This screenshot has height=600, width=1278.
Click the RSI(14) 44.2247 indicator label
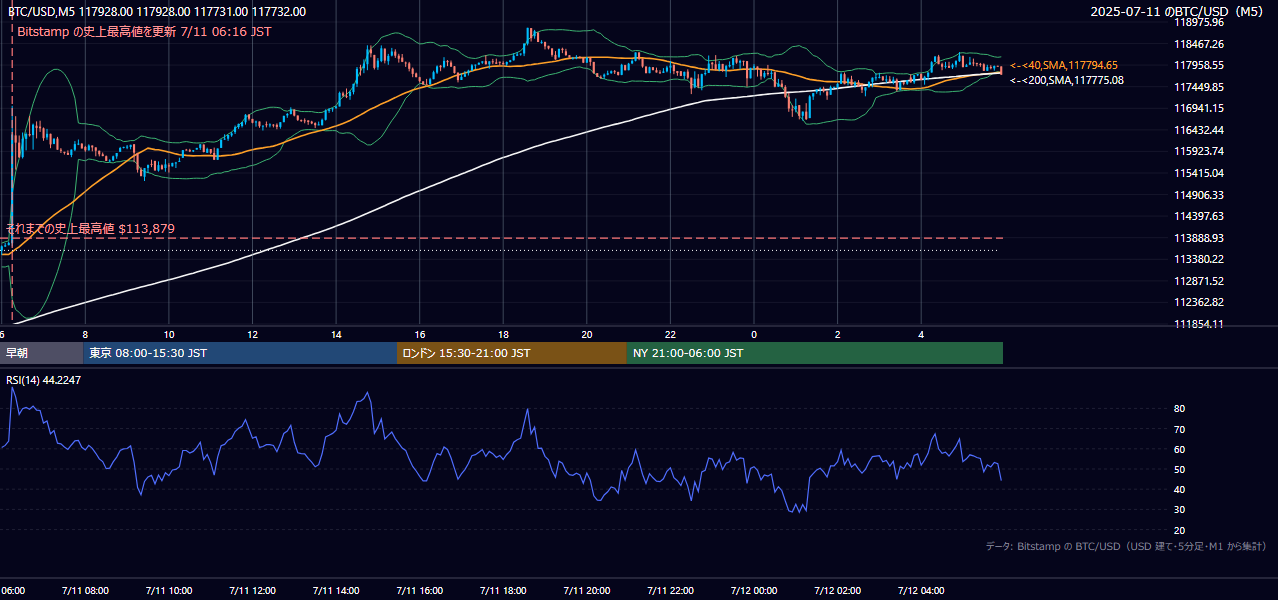[44, 380]
